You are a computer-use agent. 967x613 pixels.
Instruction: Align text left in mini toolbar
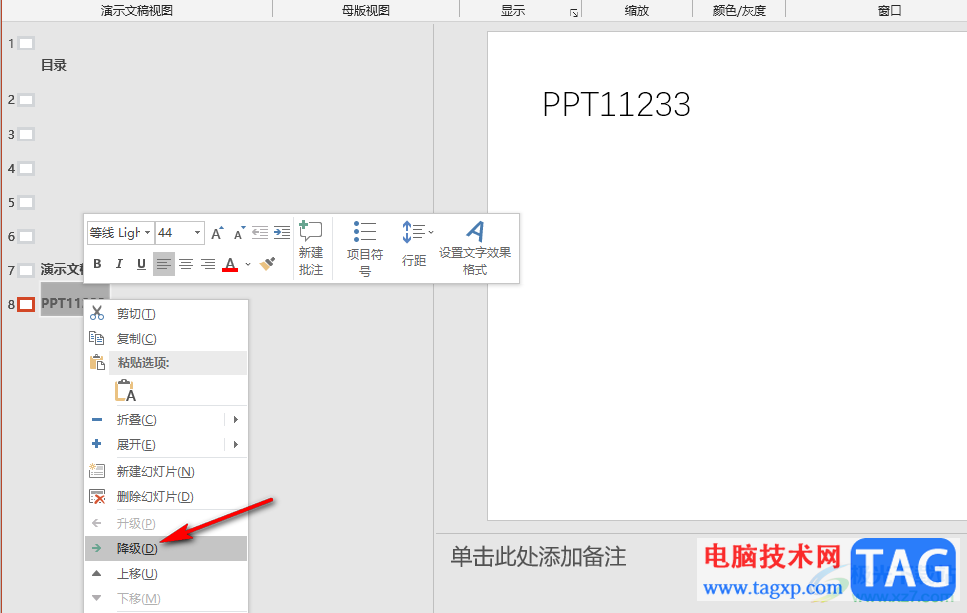point(163,264)
